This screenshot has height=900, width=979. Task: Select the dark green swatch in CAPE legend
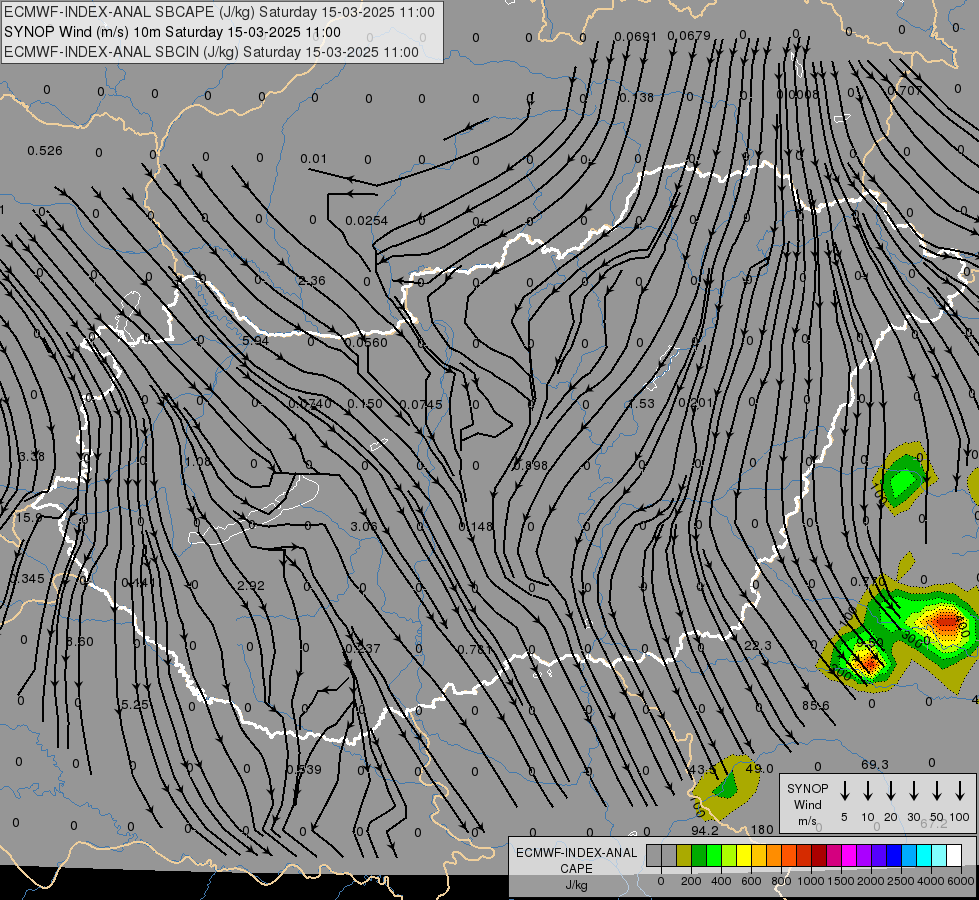coord(699,855)
